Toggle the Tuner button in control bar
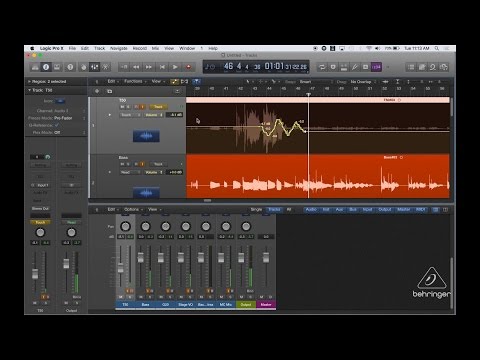 tap(355, 67)
